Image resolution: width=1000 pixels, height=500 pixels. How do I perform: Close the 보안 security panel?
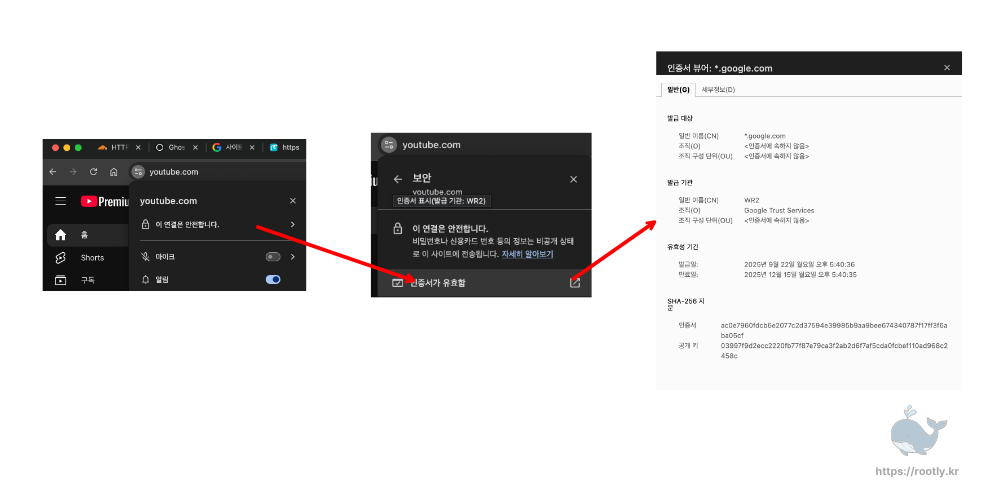573,179
